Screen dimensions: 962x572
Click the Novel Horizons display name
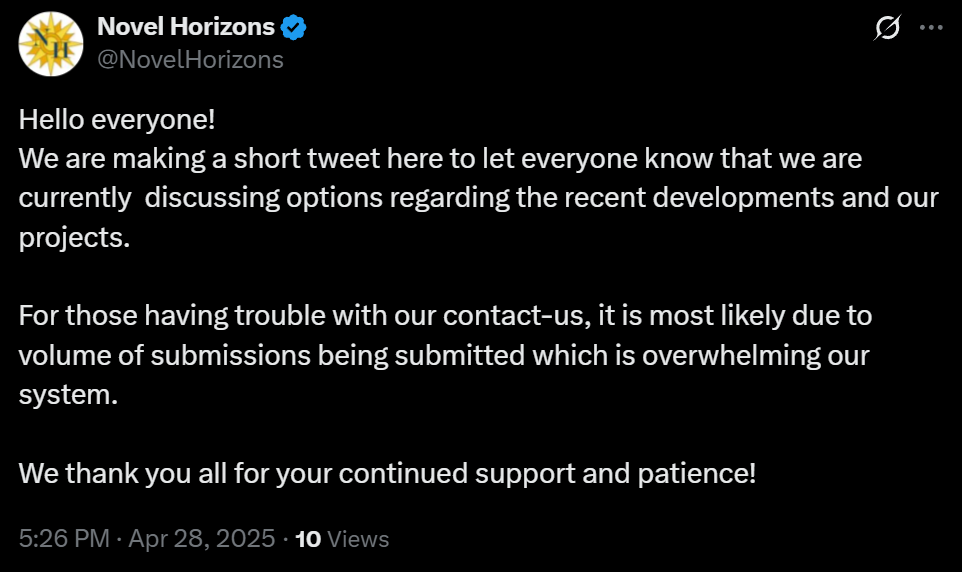[186, 27]
